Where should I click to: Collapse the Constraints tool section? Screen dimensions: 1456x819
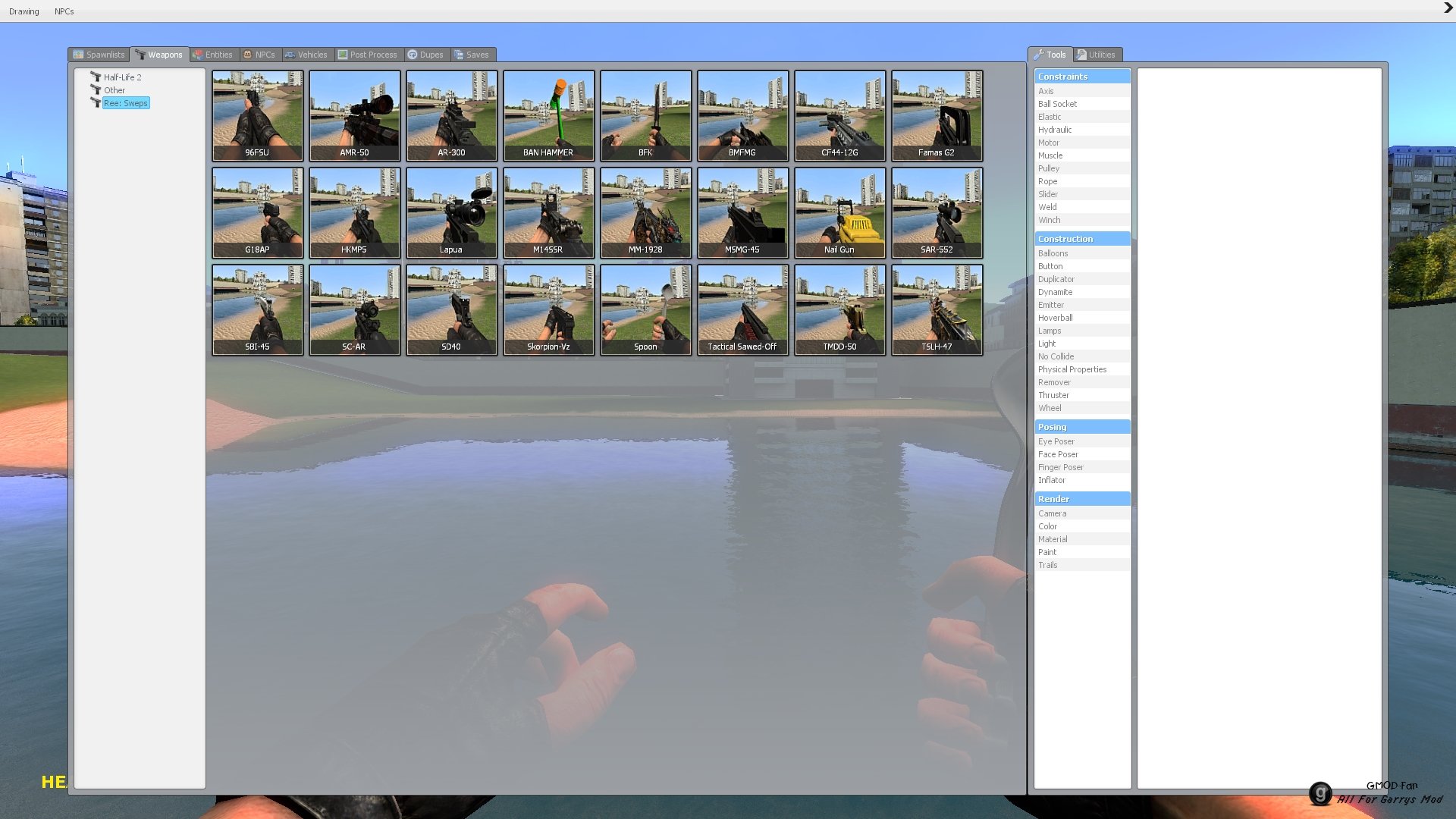tap(1082, 77)
